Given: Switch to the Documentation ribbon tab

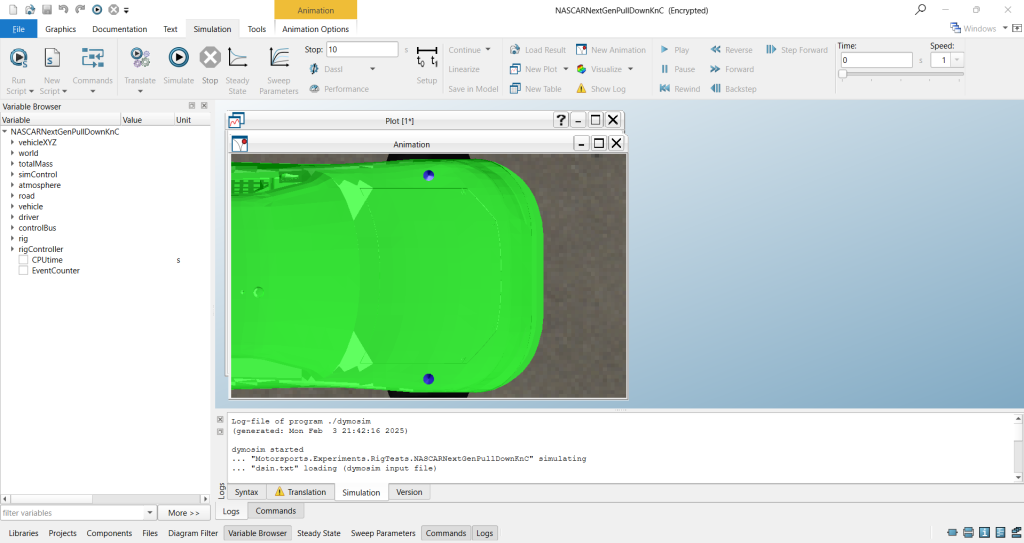Looking at the screenshot, I should coord(120,29).
